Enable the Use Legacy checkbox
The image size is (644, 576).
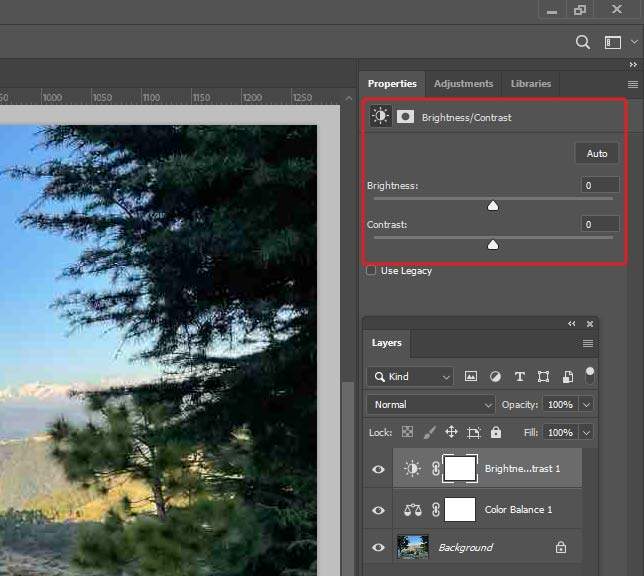pyautogui.click(x=371, y=271)
